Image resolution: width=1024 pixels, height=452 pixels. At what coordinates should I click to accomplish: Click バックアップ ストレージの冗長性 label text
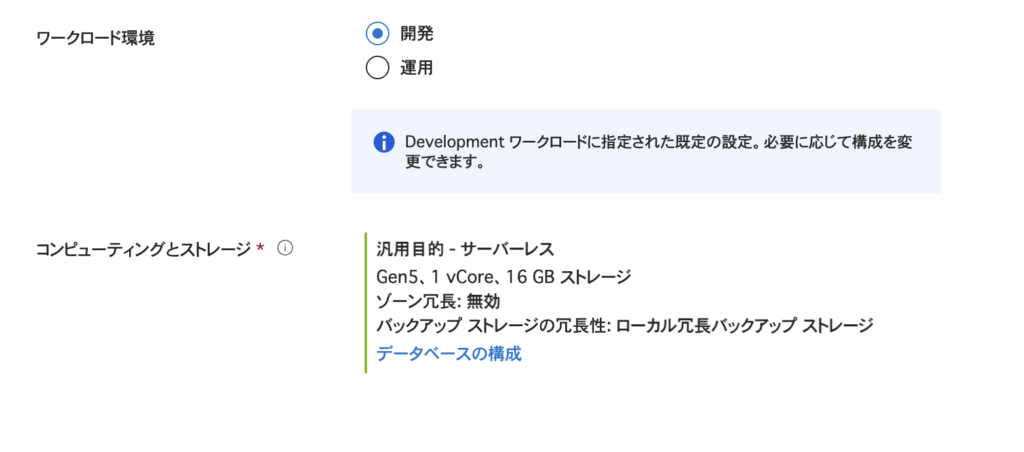492,326
